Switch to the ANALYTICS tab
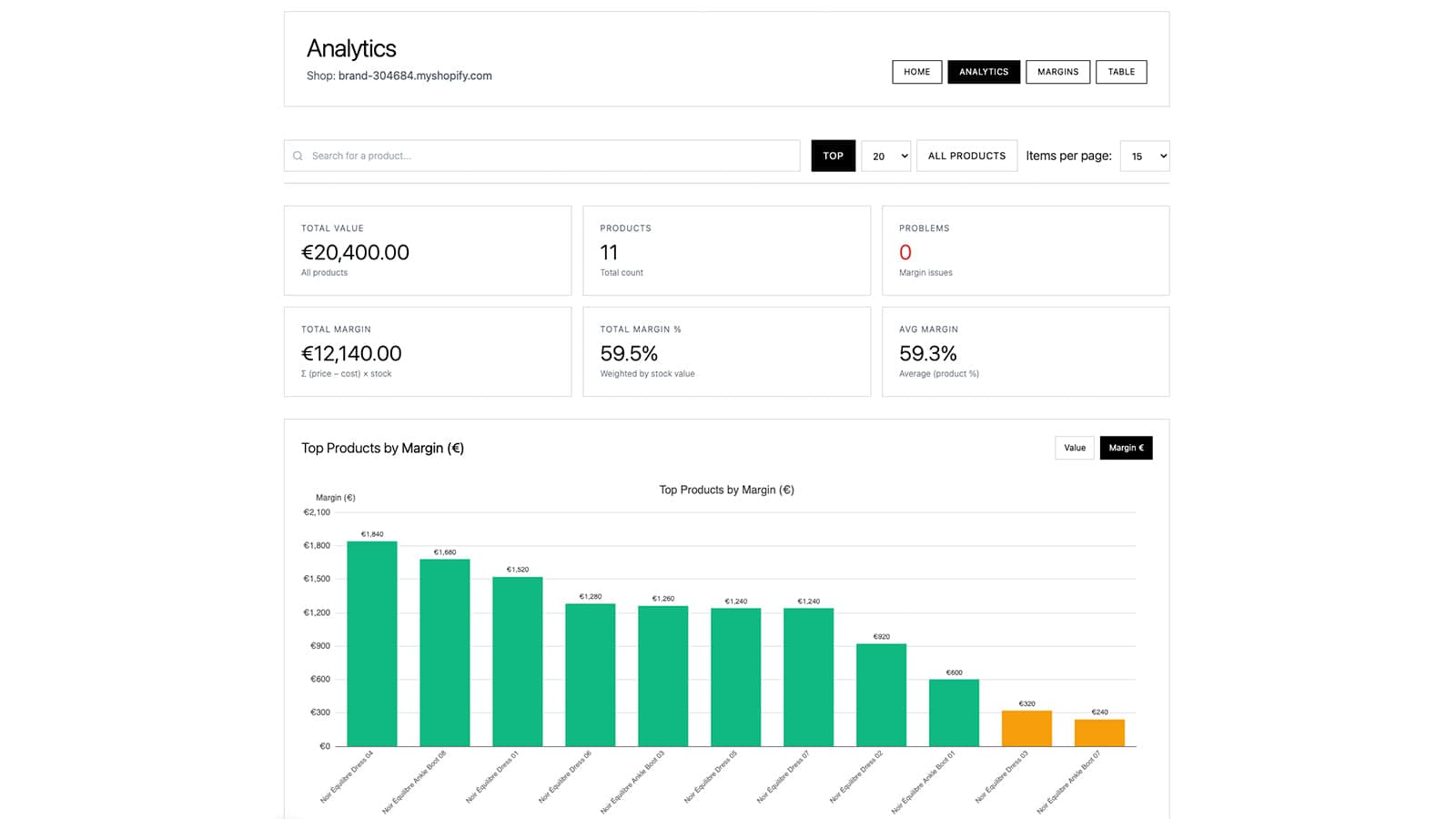 984,72
